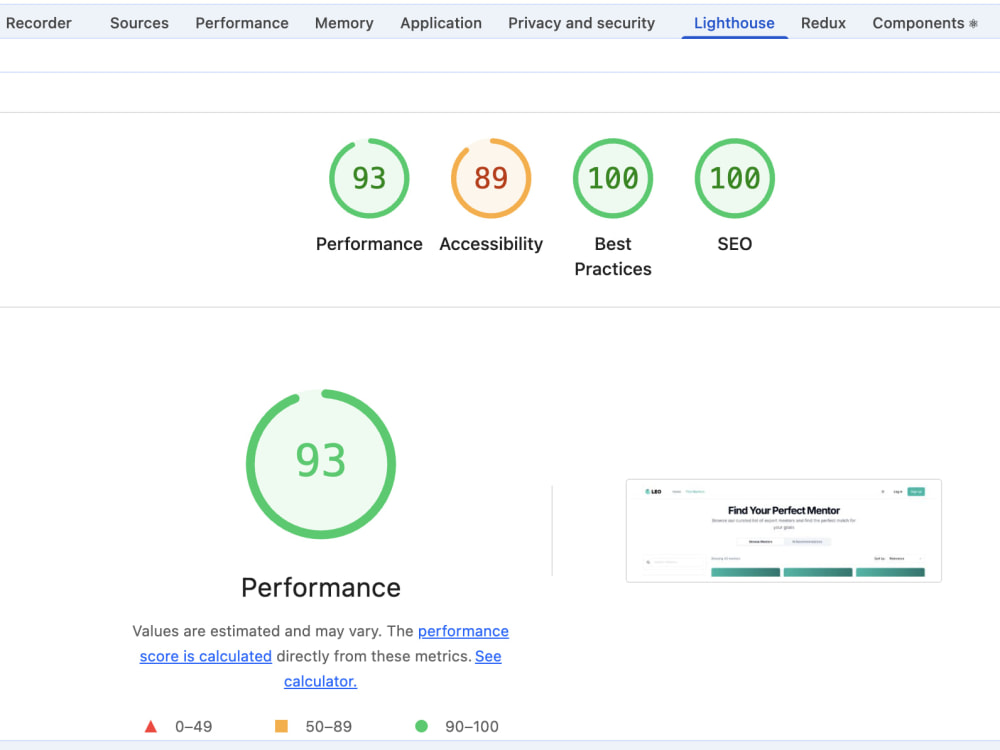Switch to the Sources tab

click(139, 23)
